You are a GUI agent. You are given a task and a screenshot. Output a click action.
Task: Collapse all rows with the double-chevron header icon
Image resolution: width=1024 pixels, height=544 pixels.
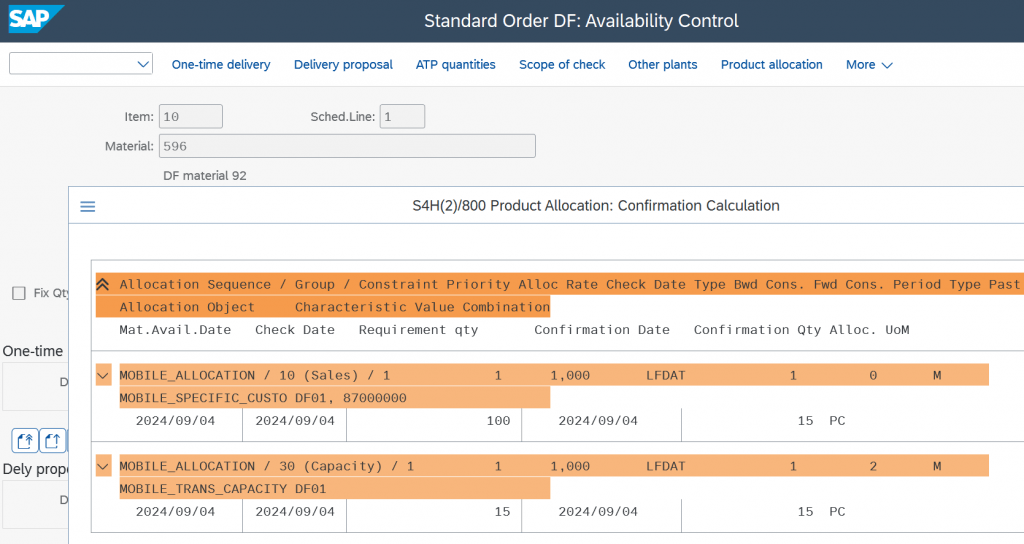tap(103, 284)
